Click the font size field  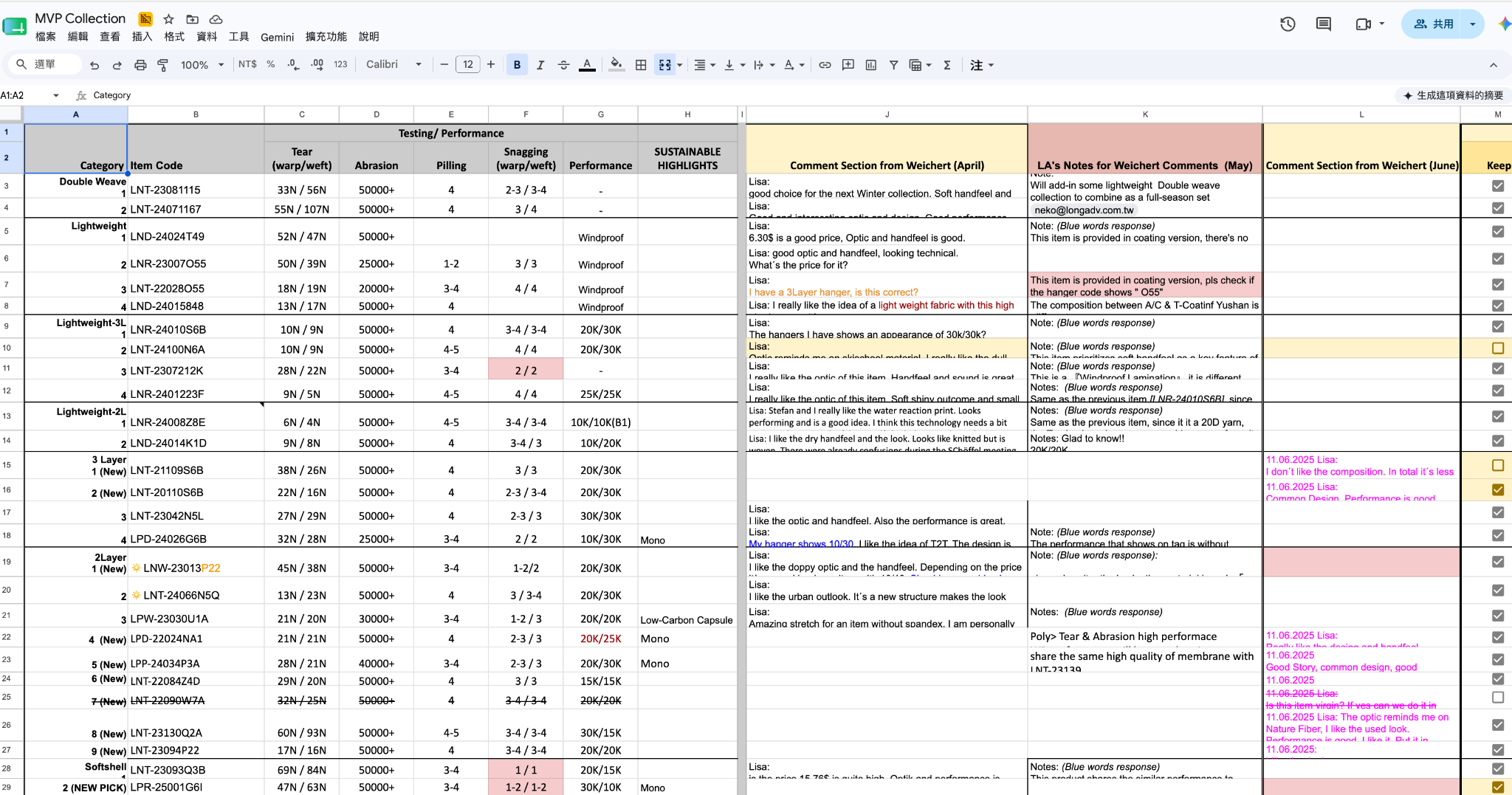pyautogui.click(x=468, y=65)
